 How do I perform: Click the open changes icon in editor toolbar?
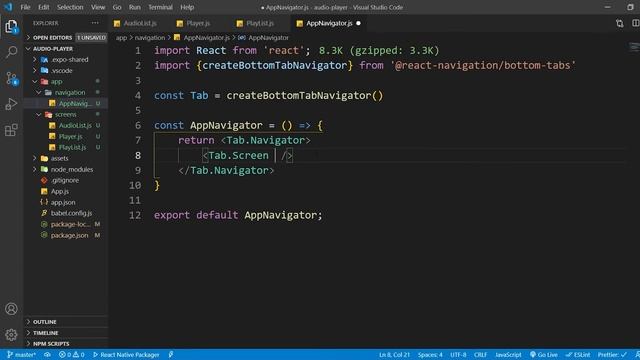click(x=620, y=23)
